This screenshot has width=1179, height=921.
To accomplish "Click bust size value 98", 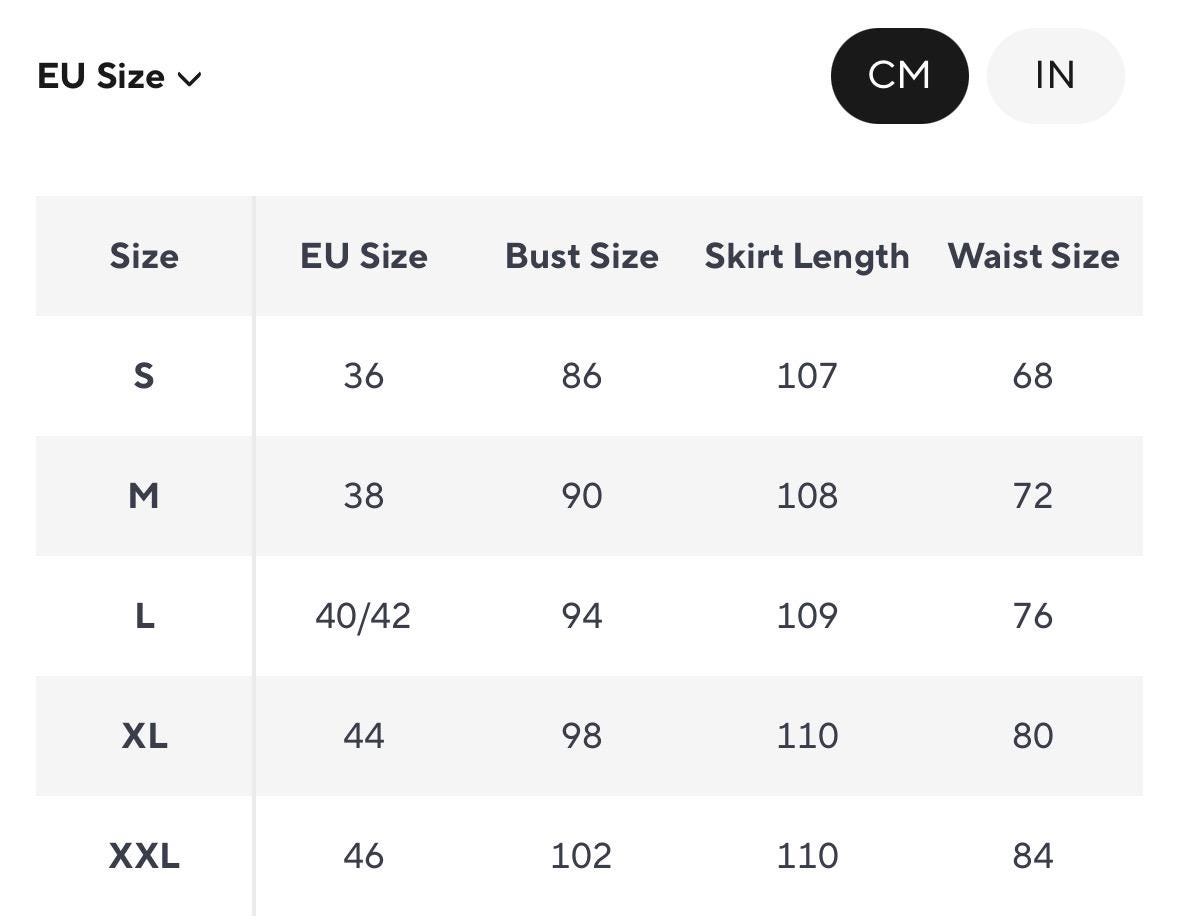I will tap(581, 736).
